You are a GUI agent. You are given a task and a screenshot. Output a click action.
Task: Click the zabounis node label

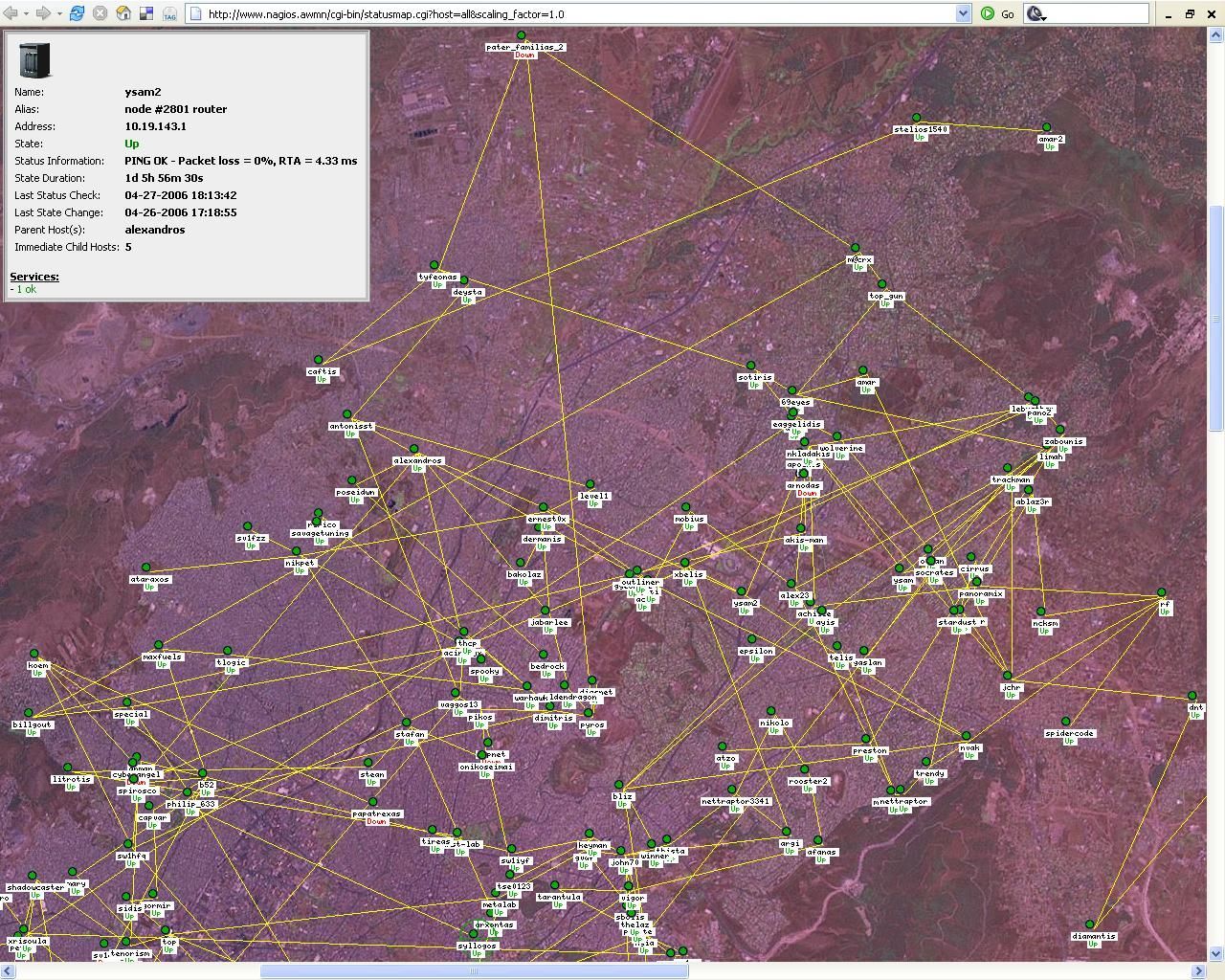coord(1064,441)
